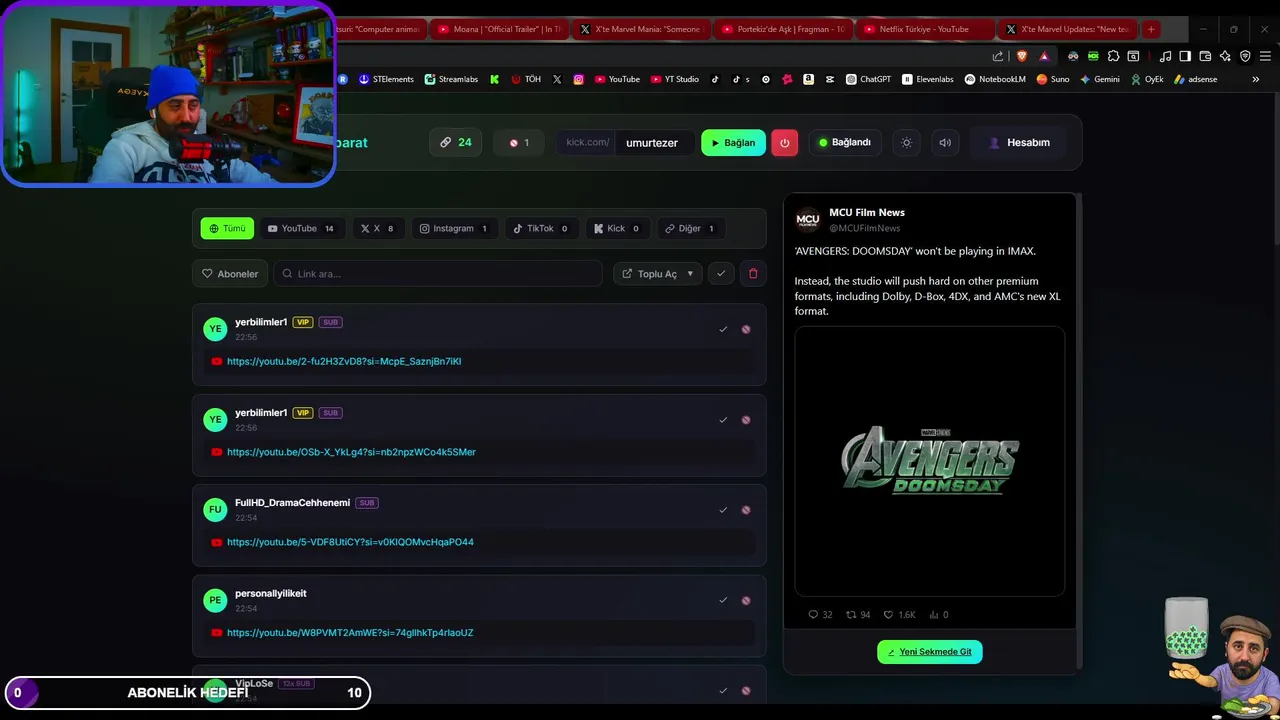Viewport: 1280px width, 720px height.
Task: Open the Toplu Aç dropdown
Action: coord(658,273)
